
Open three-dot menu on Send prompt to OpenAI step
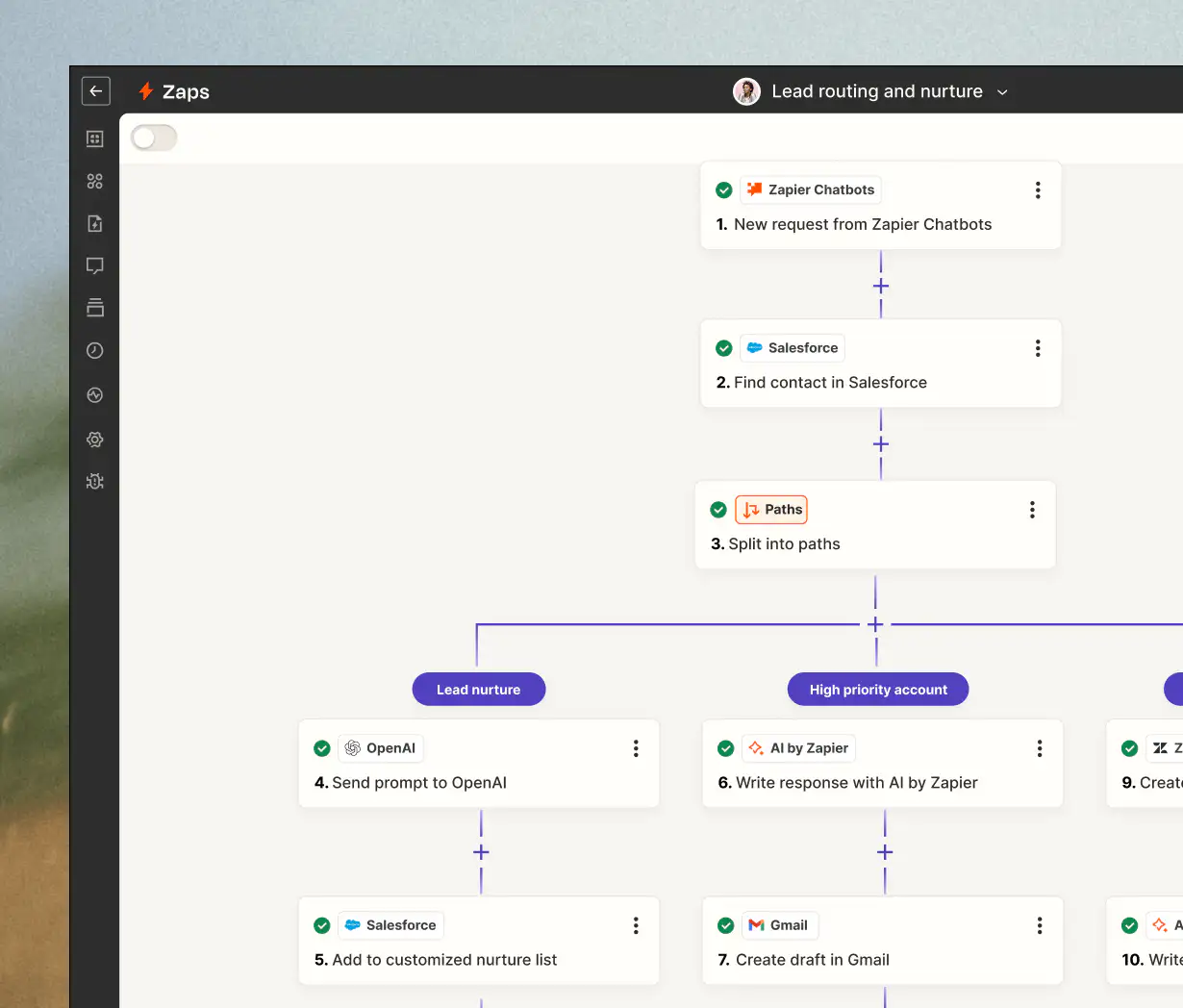(x=636, y=748)
